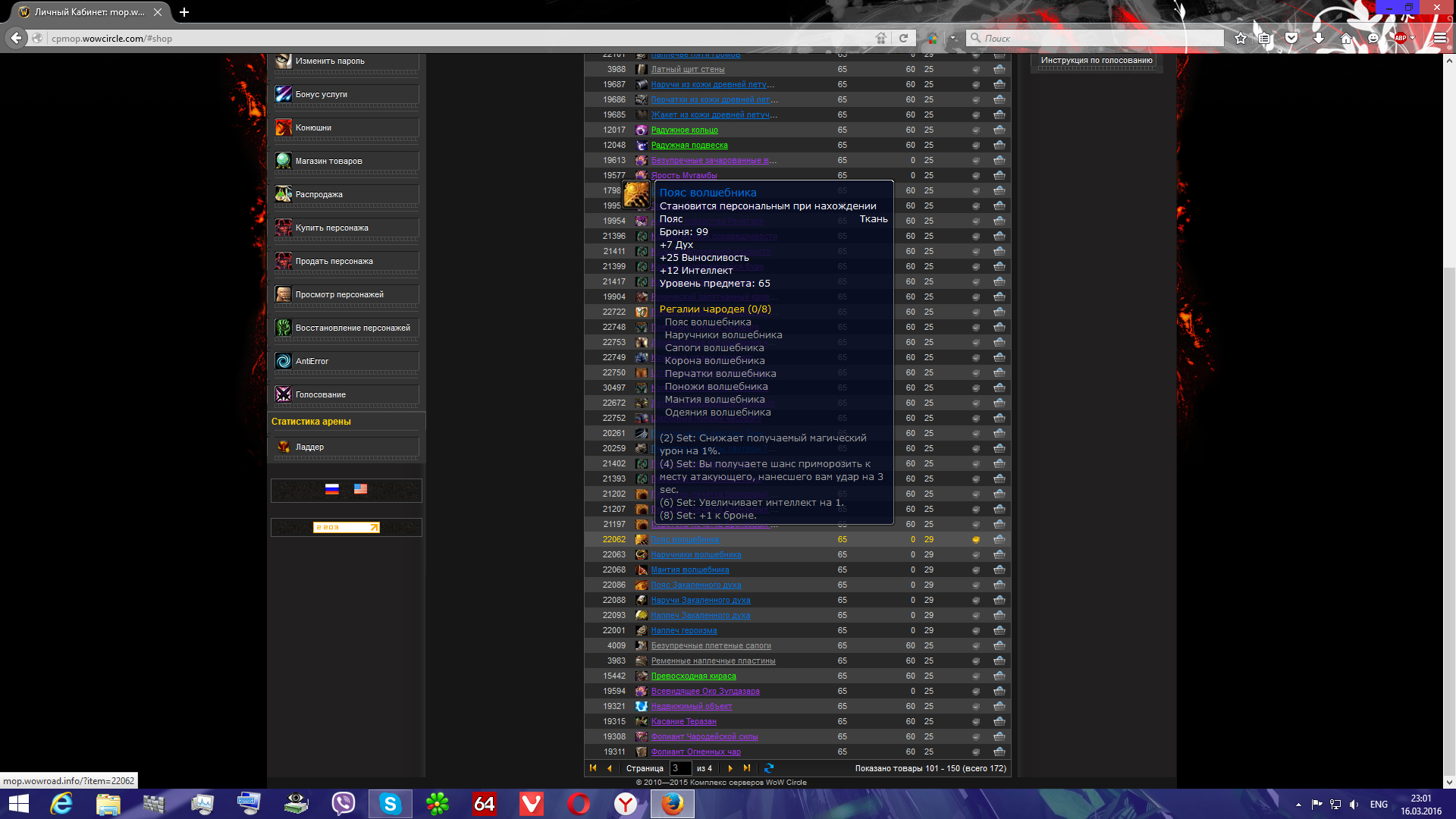Open Магазин товаров in sidebar menu

coord(329,161)
